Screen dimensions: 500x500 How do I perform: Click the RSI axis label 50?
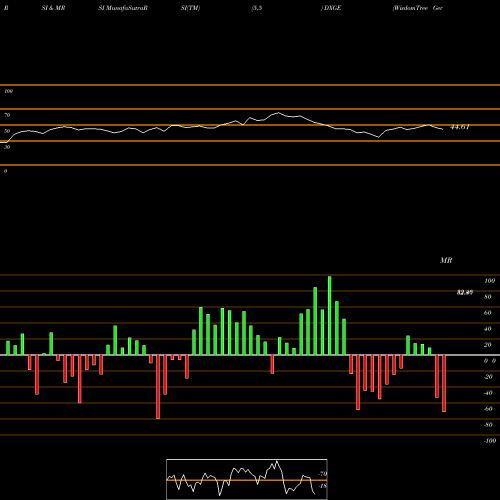click(x=7, y=131)
